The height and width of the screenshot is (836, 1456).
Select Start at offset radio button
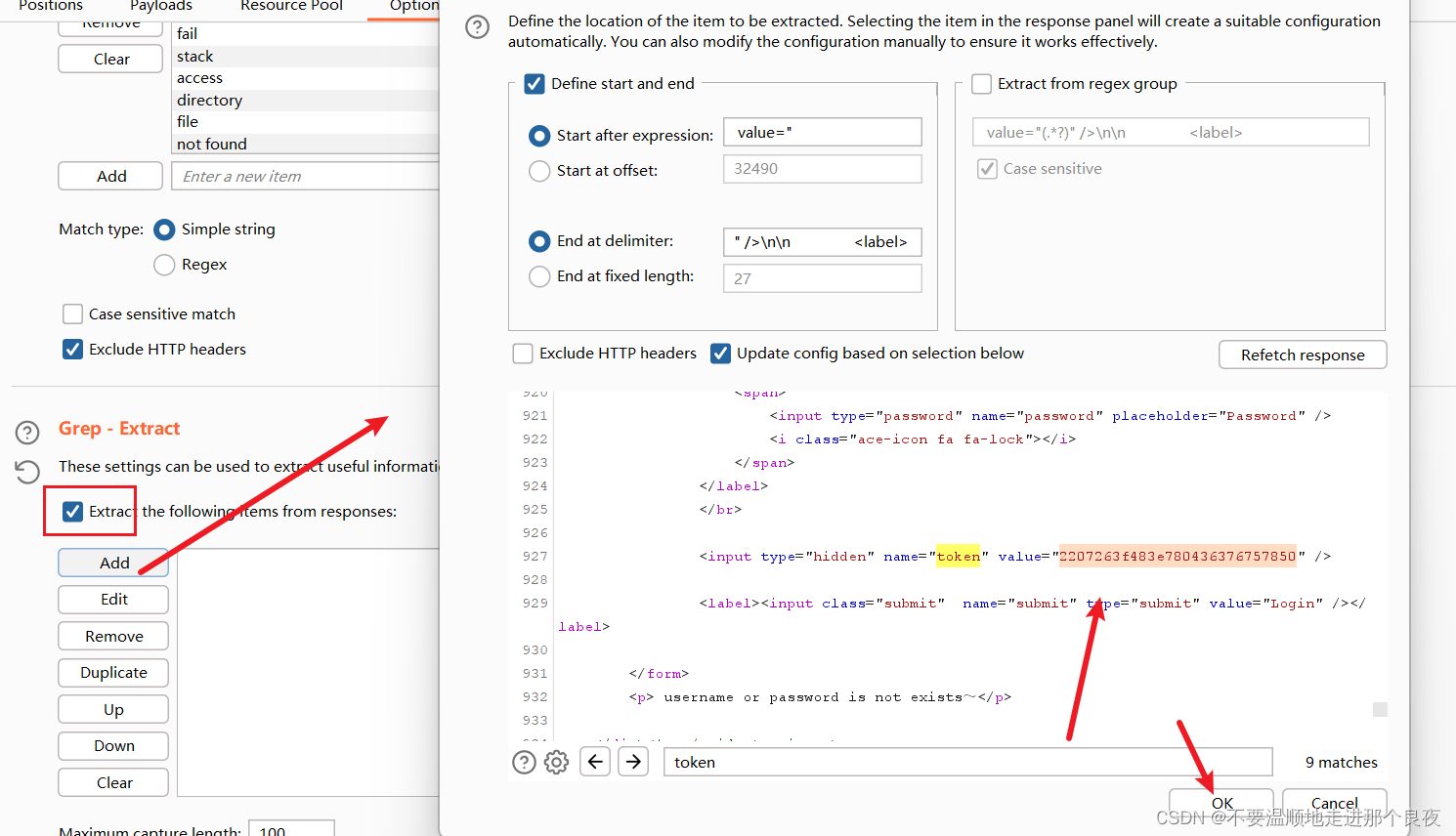539,171
